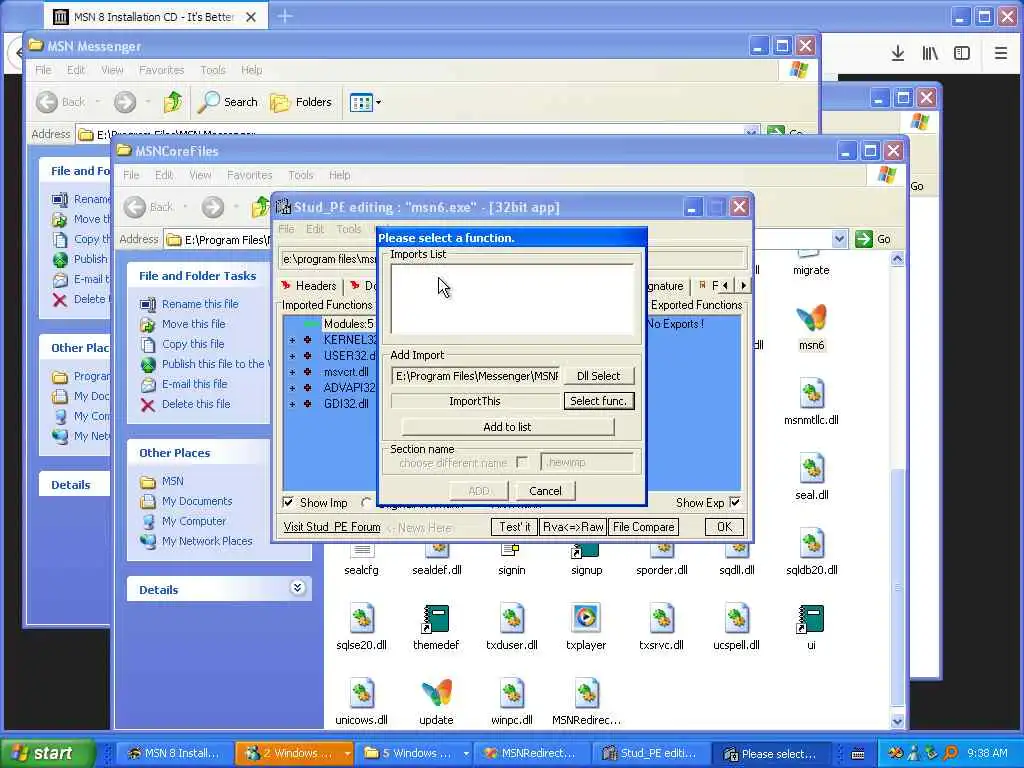Expand the USER32 module tree node
This screenshot has width=1024, height=768.
pos(292,356)
